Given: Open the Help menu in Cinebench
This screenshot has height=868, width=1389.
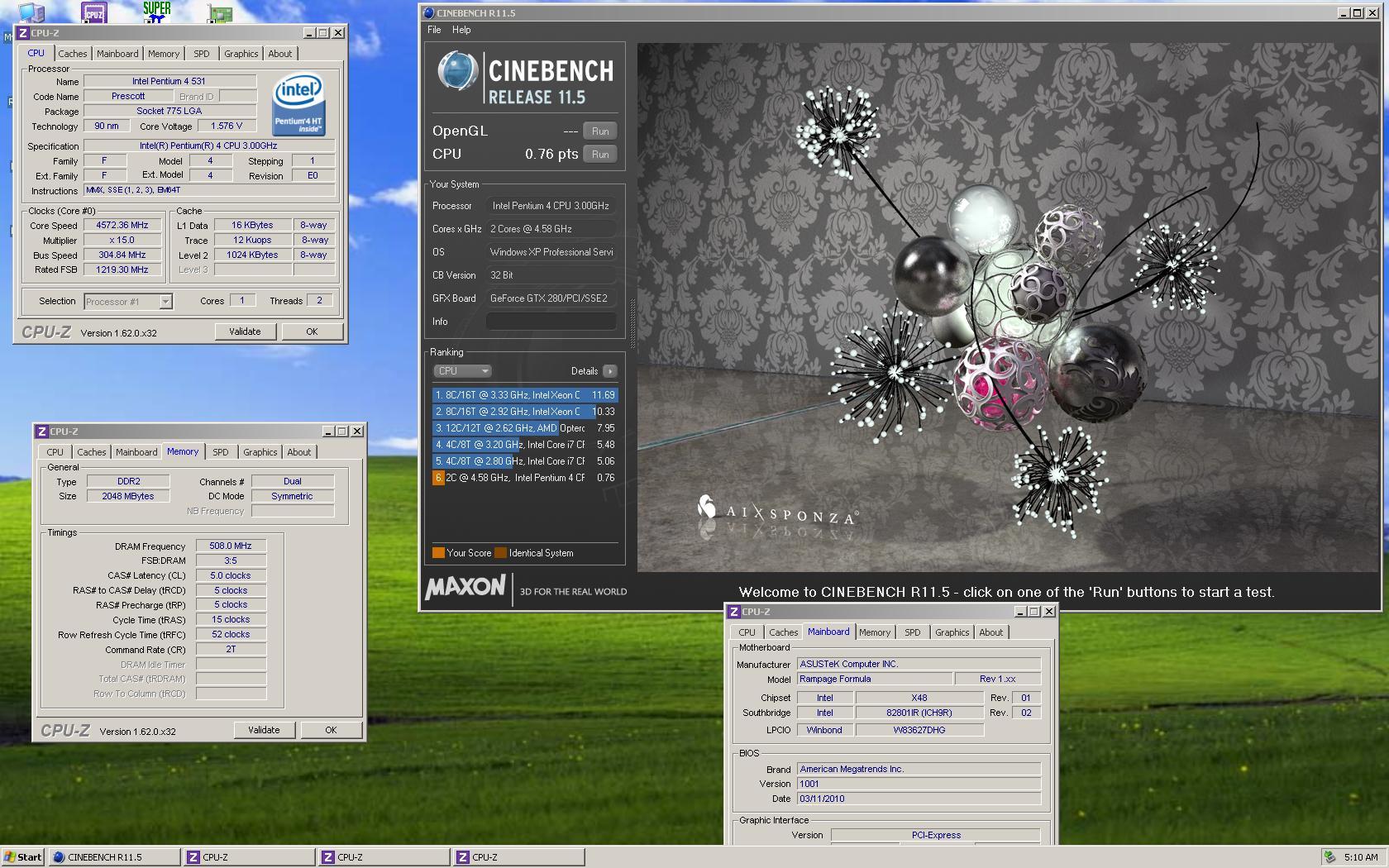Looking at the screenshot, I should coord(461,30).
